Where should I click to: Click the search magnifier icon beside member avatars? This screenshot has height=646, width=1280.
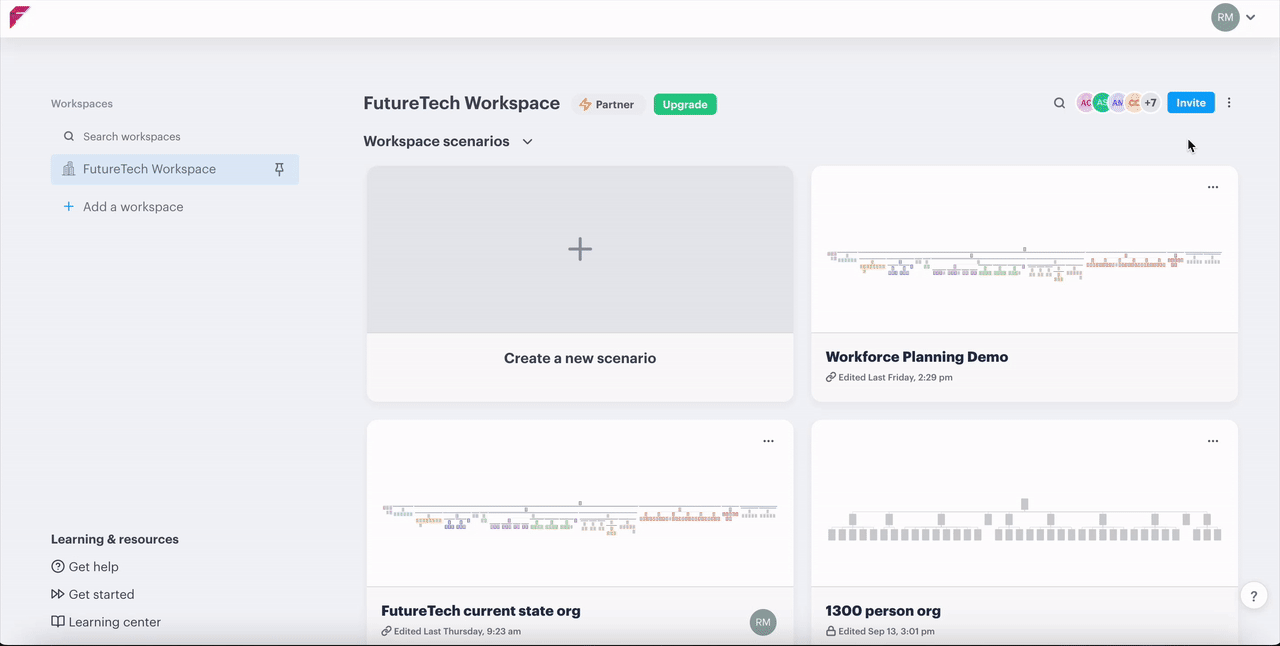point(1059,103)
